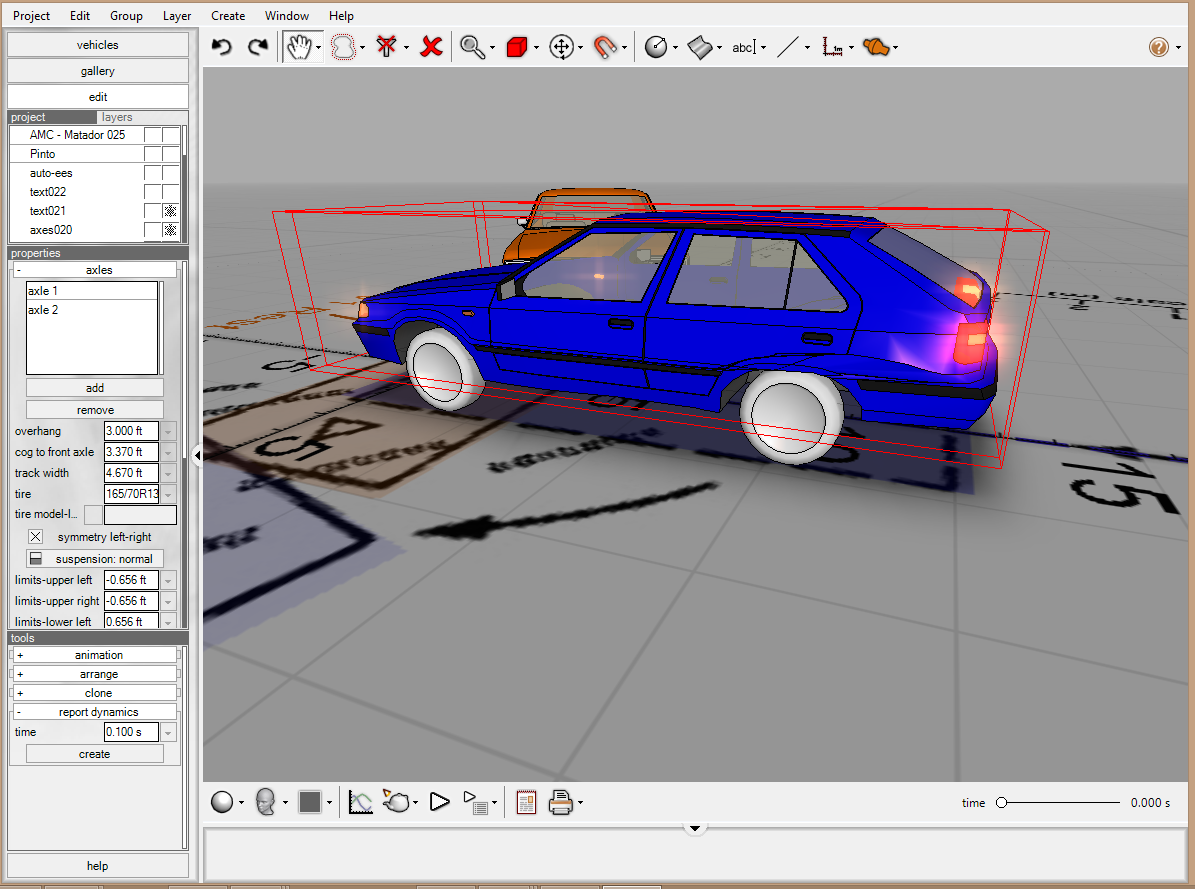Open the Window menu

click(287, 15)
